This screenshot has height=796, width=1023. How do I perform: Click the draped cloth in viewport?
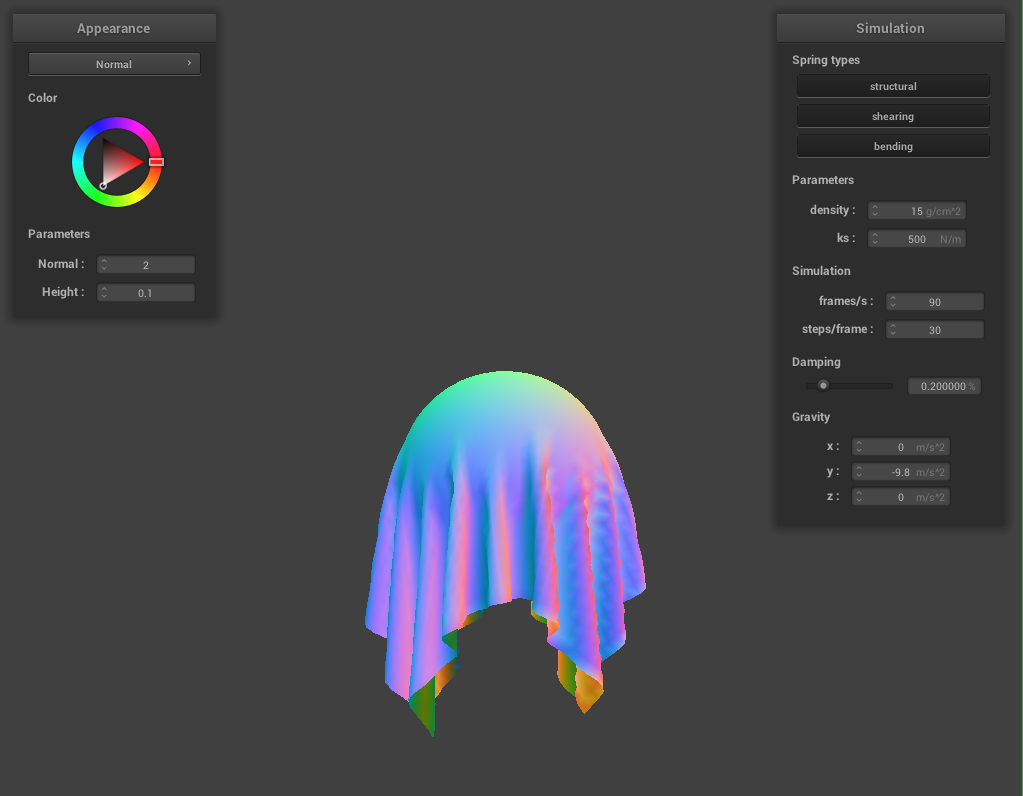click(x=504, y=522)
